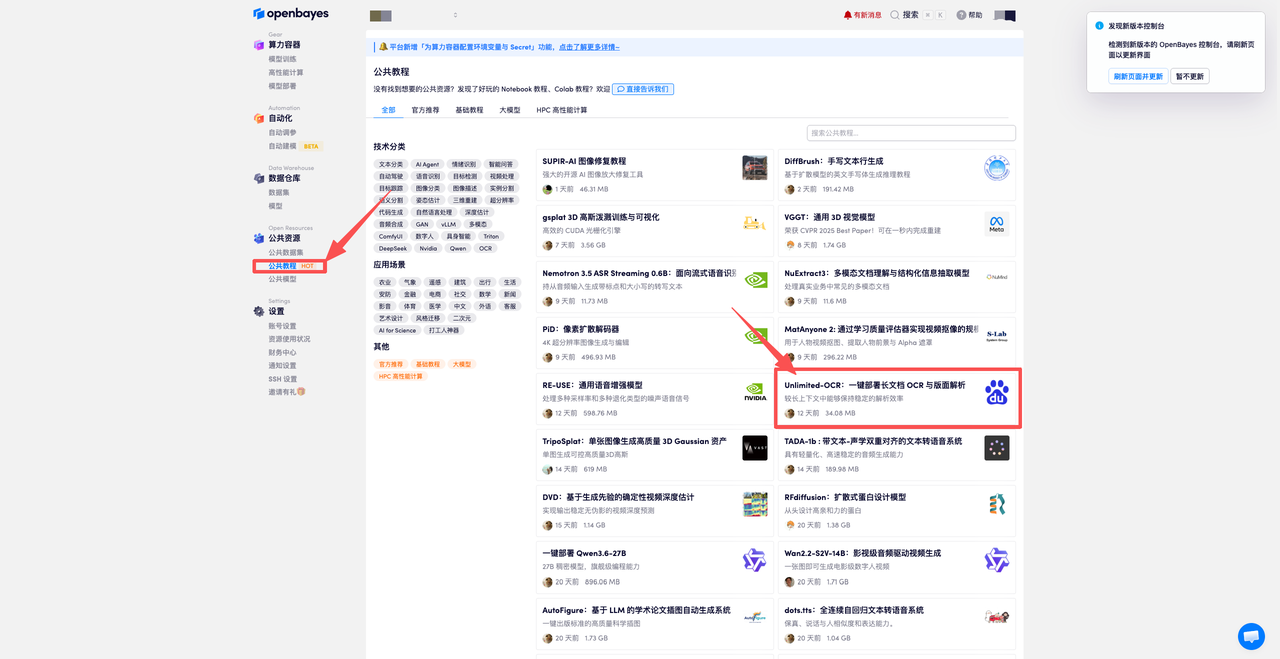Viewport: 1280px width, 659px height.
Task: Click the DiffBrush card logo
Action: [996, 168]
